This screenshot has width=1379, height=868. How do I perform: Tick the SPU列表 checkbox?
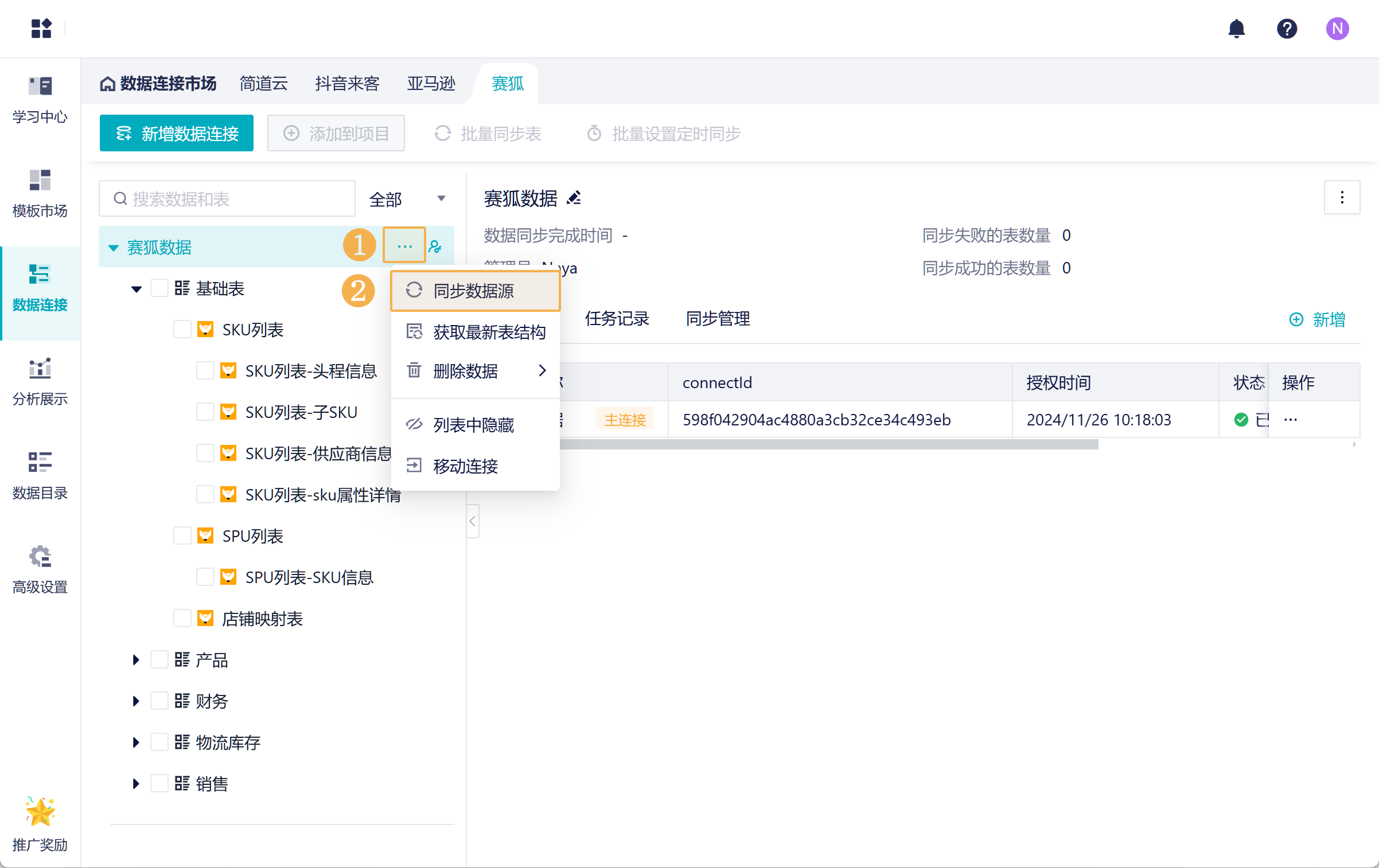tap(182, 536)
